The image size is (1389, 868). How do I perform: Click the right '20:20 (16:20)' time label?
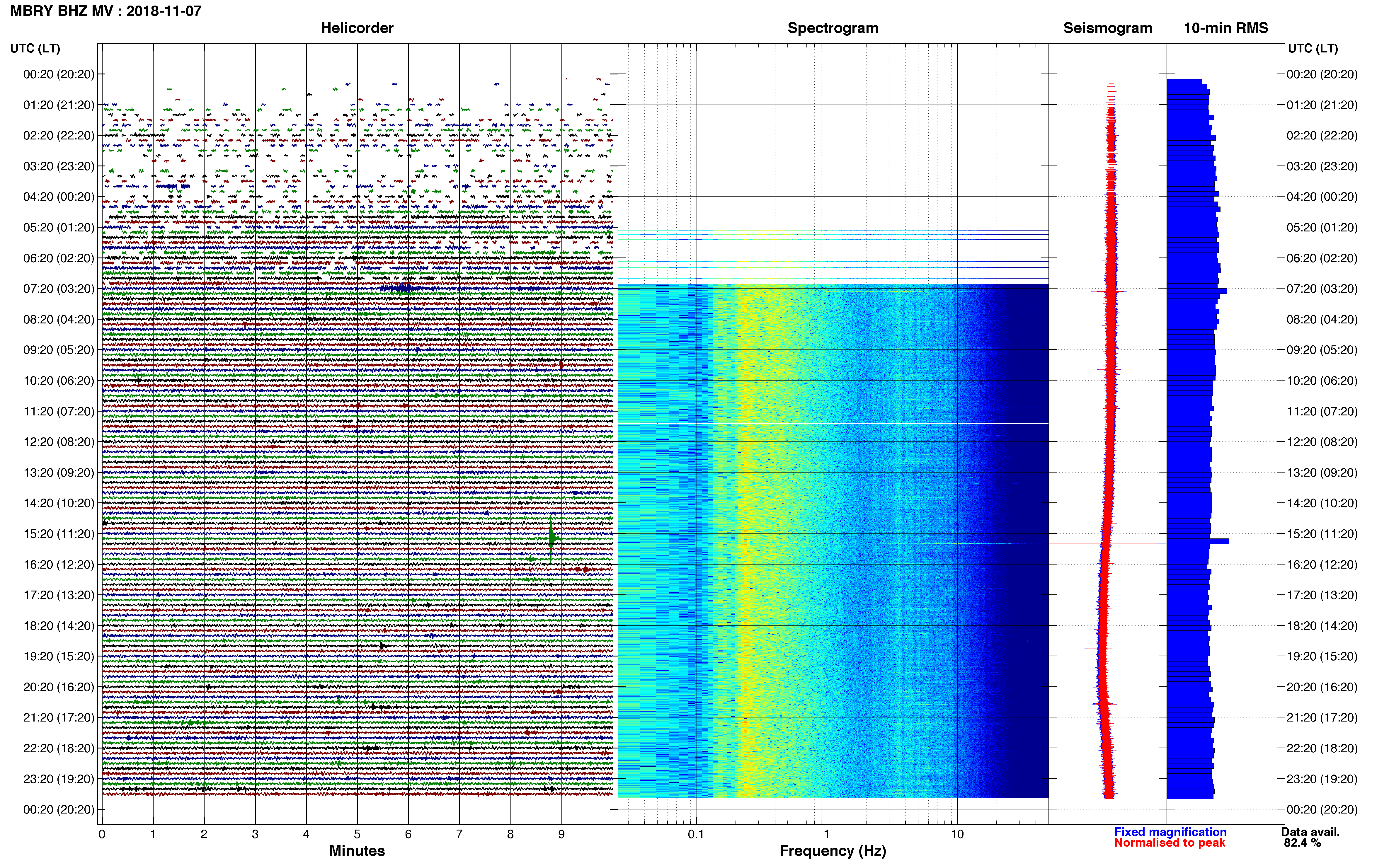pos(1322,687)
